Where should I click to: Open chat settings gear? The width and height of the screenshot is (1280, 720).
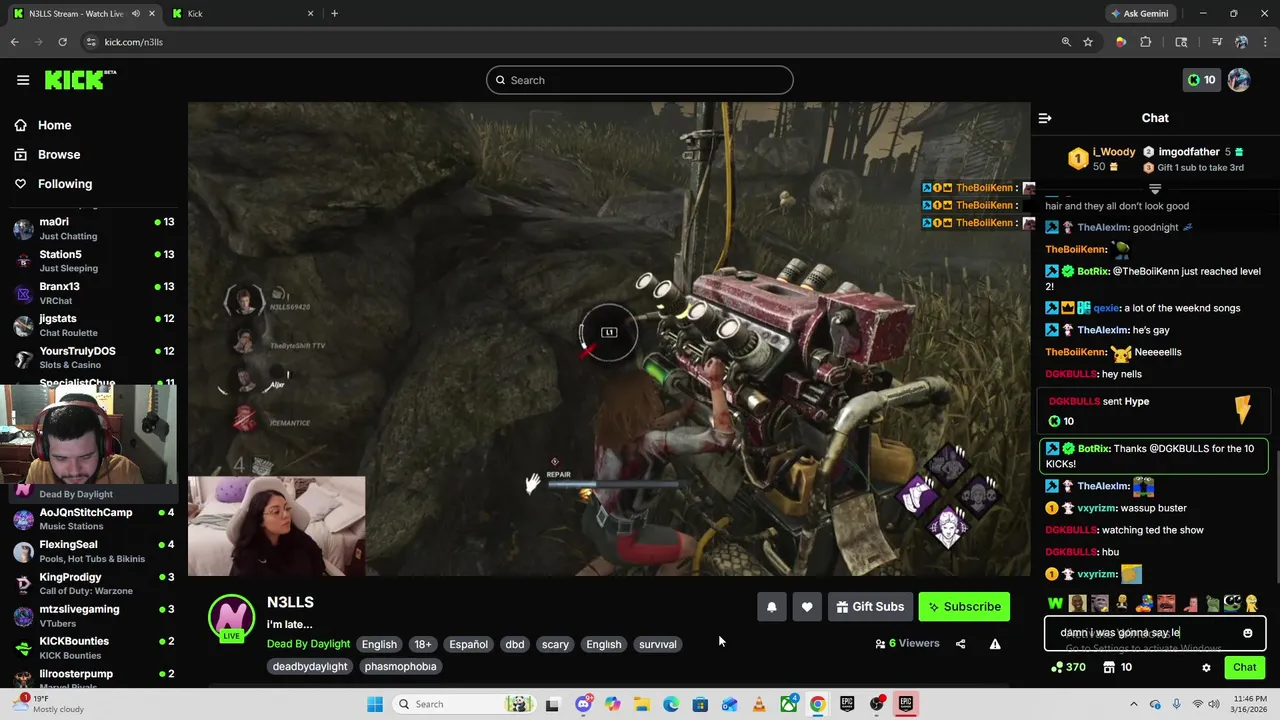[1206, 667]
